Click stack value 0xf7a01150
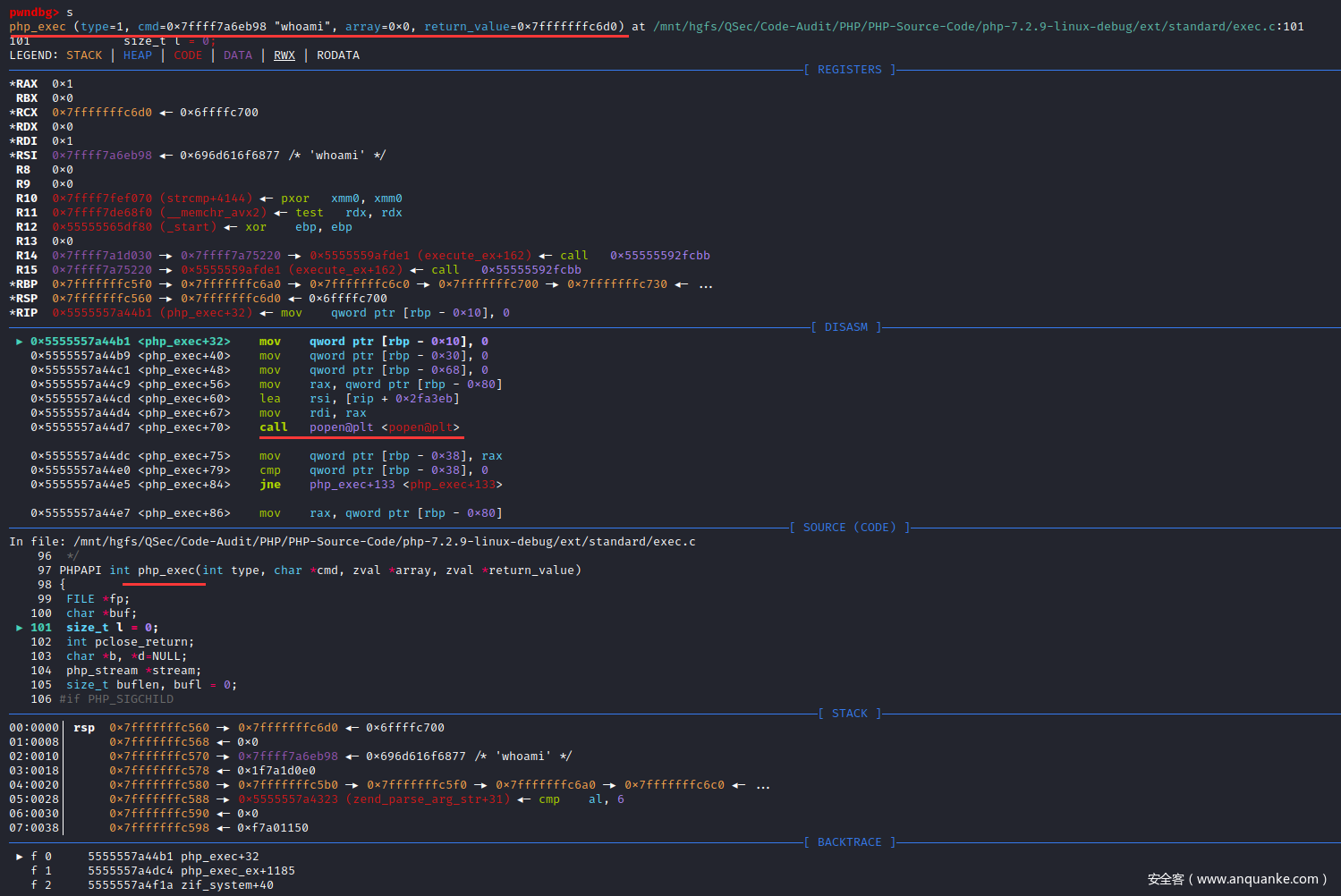Viewport: 1341px width, 896px height. [x=274, y=828]
